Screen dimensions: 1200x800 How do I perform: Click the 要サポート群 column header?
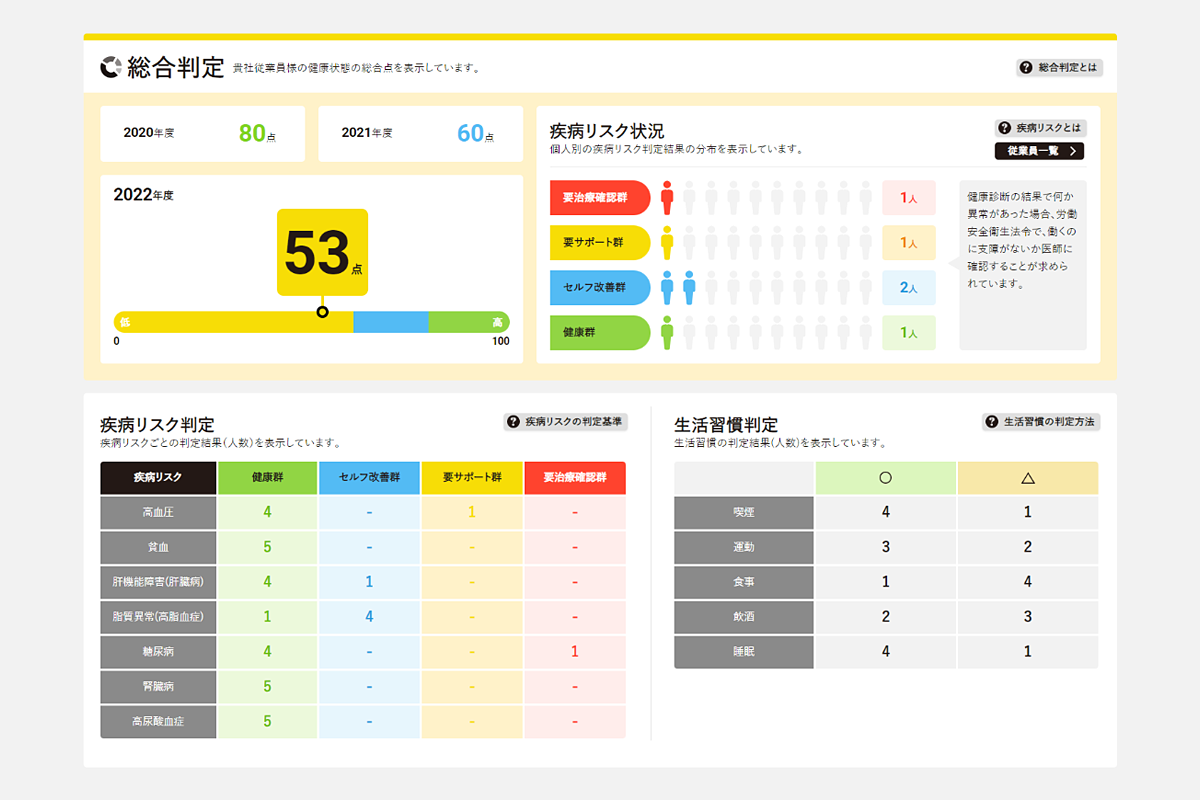coord(472,477)
